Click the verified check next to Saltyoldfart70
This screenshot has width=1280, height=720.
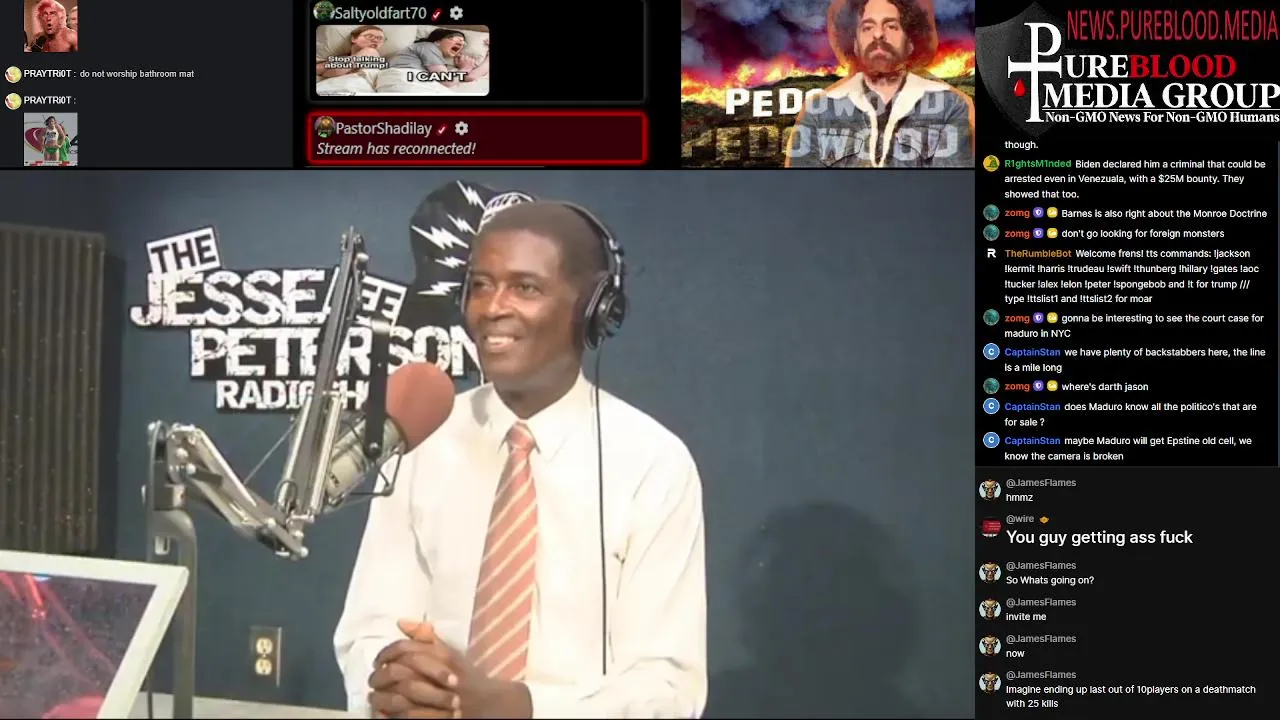click(437, 14)
